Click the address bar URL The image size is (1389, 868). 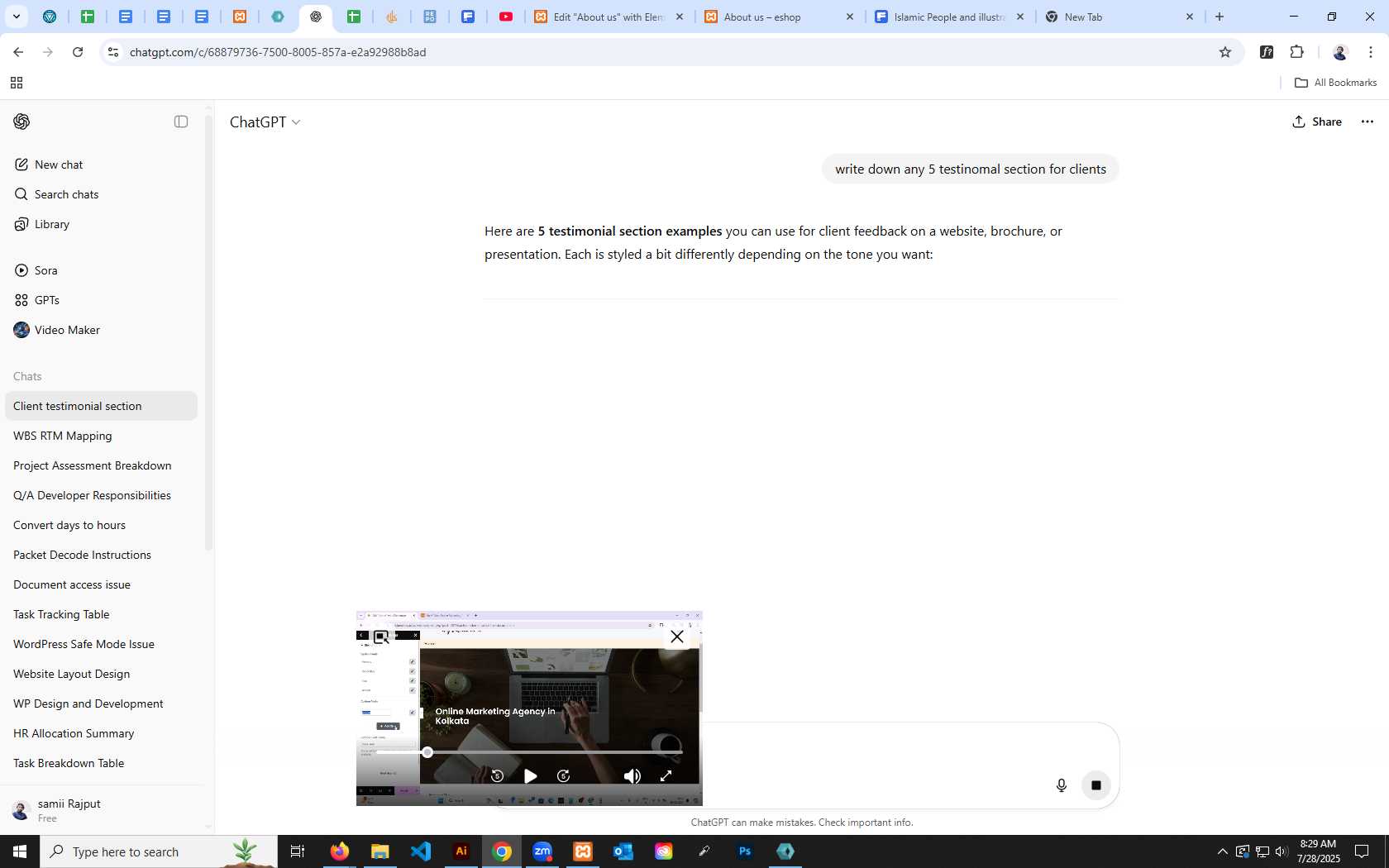pos(278,52)
